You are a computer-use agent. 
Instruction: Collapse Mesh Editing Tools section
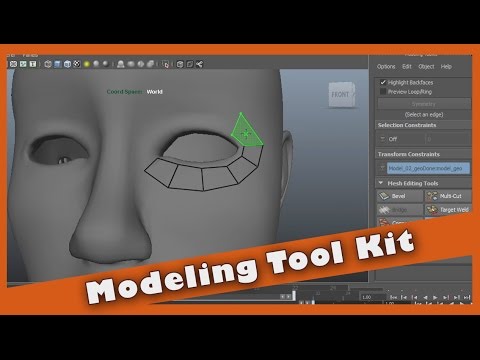click(x=381, y=183)
